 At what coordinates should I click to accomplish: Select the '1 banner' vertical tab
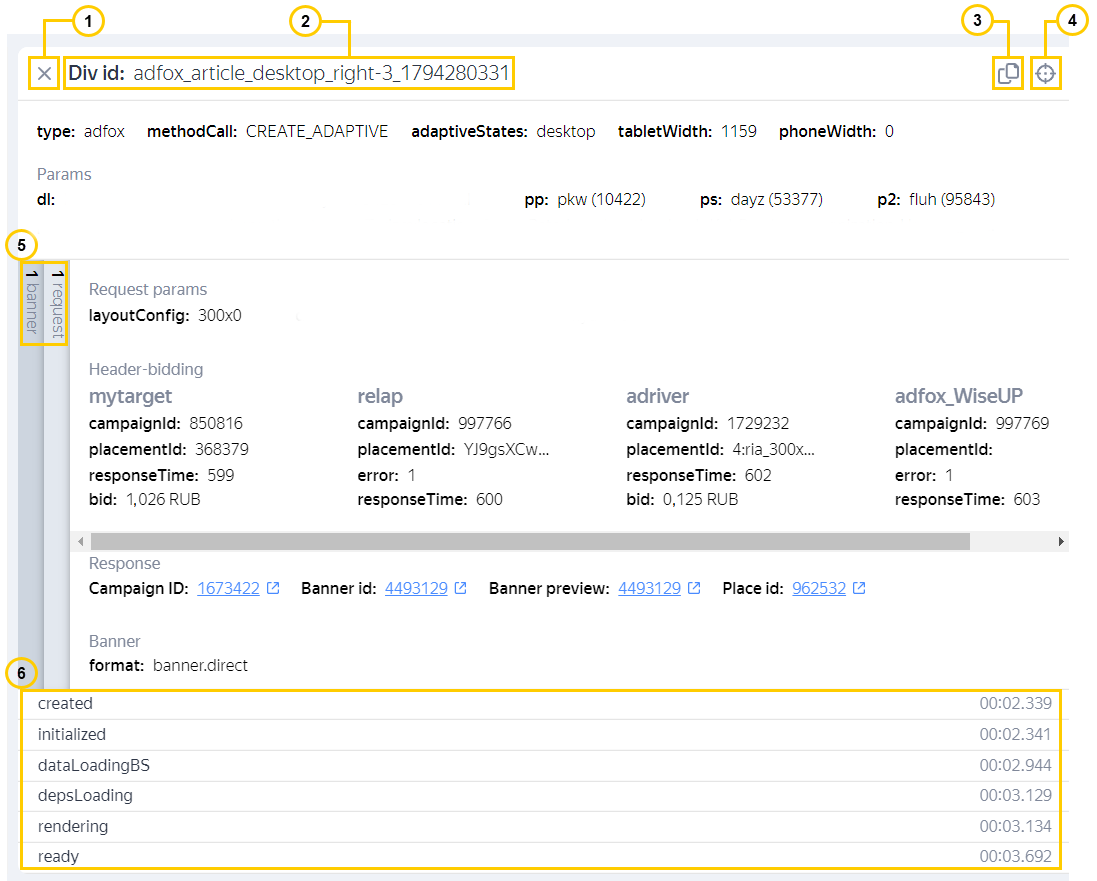point(32,301)
